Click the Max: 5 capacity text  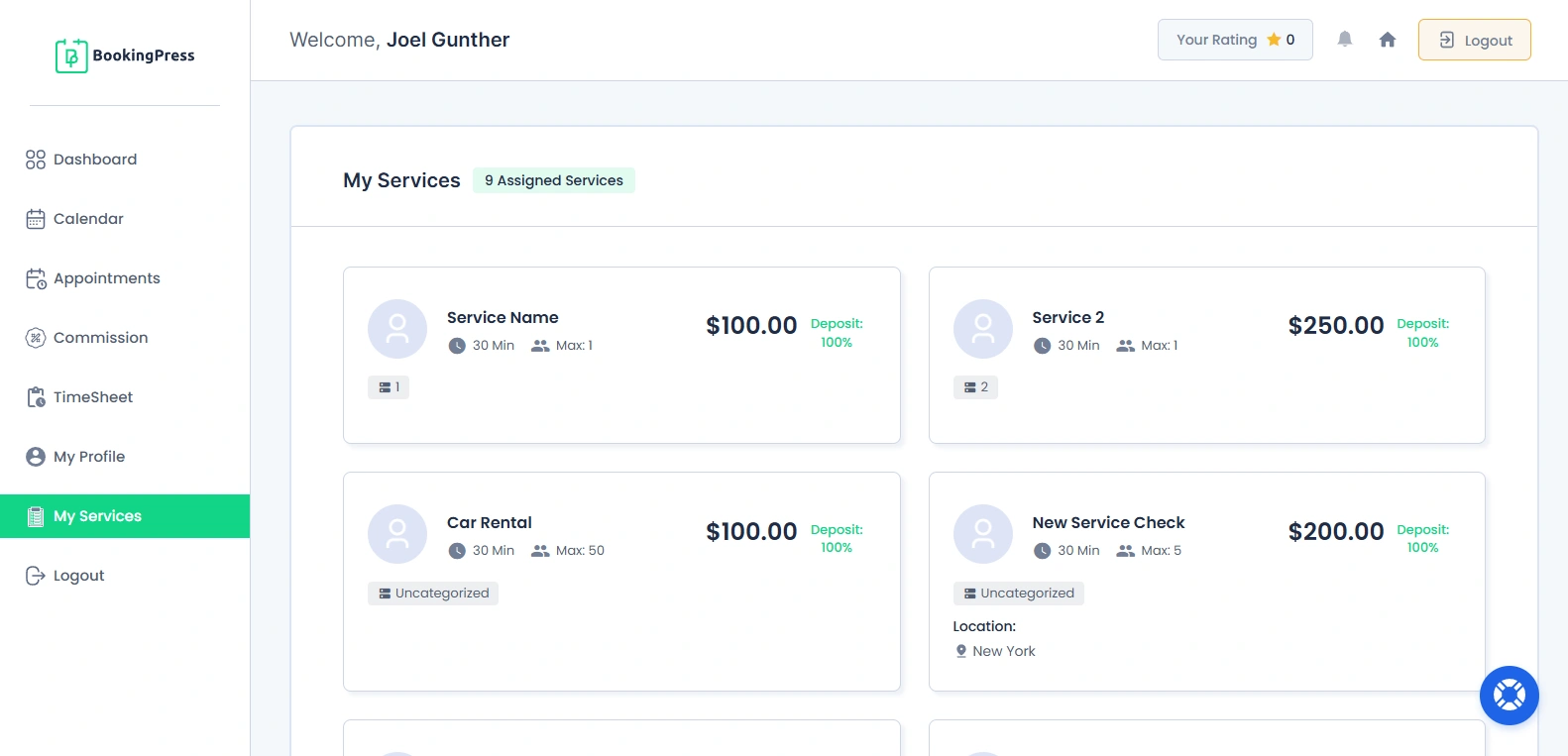pos(1162,551)
